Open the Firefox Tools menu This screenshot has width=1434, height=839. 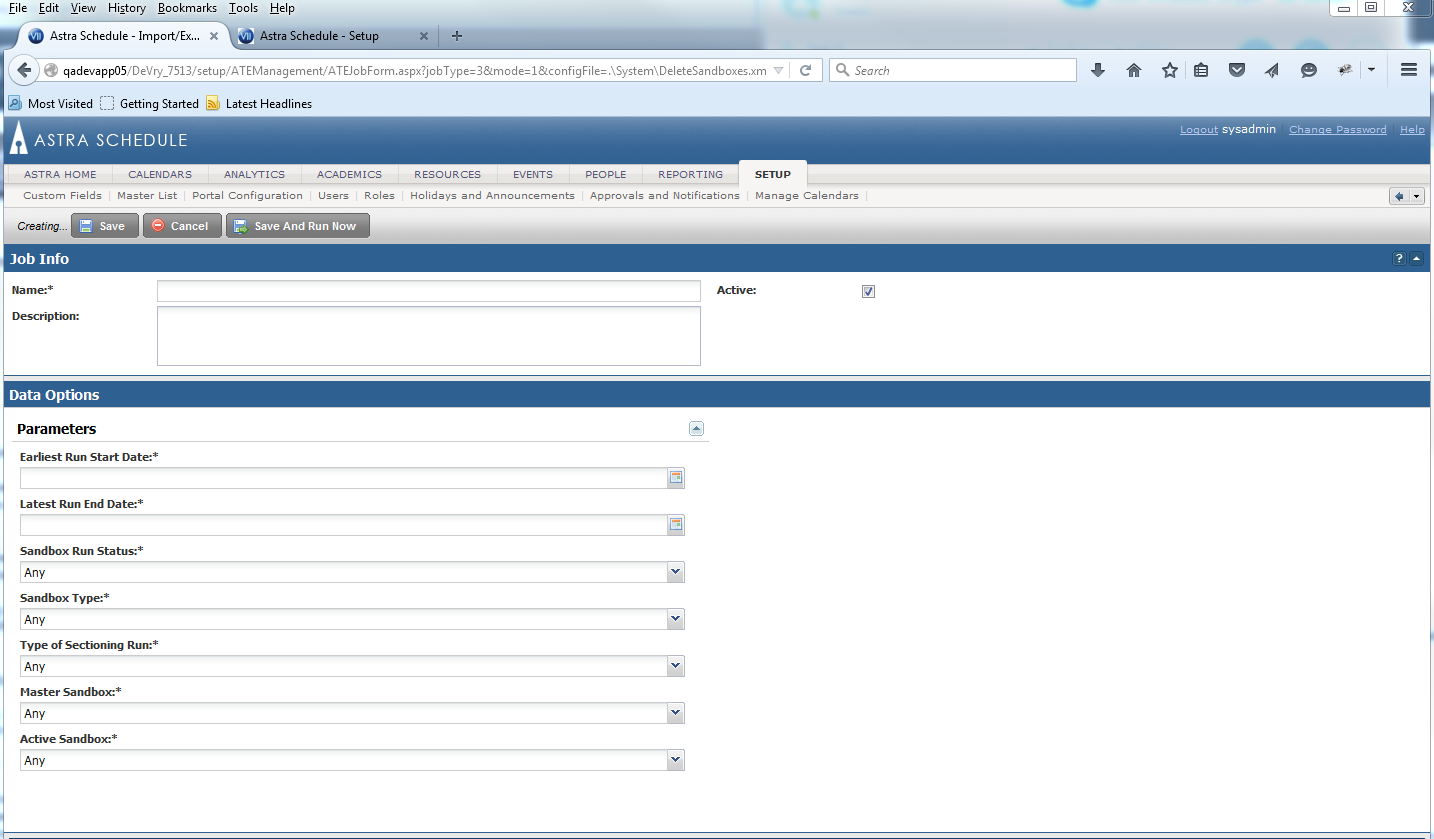pos(243,8)
